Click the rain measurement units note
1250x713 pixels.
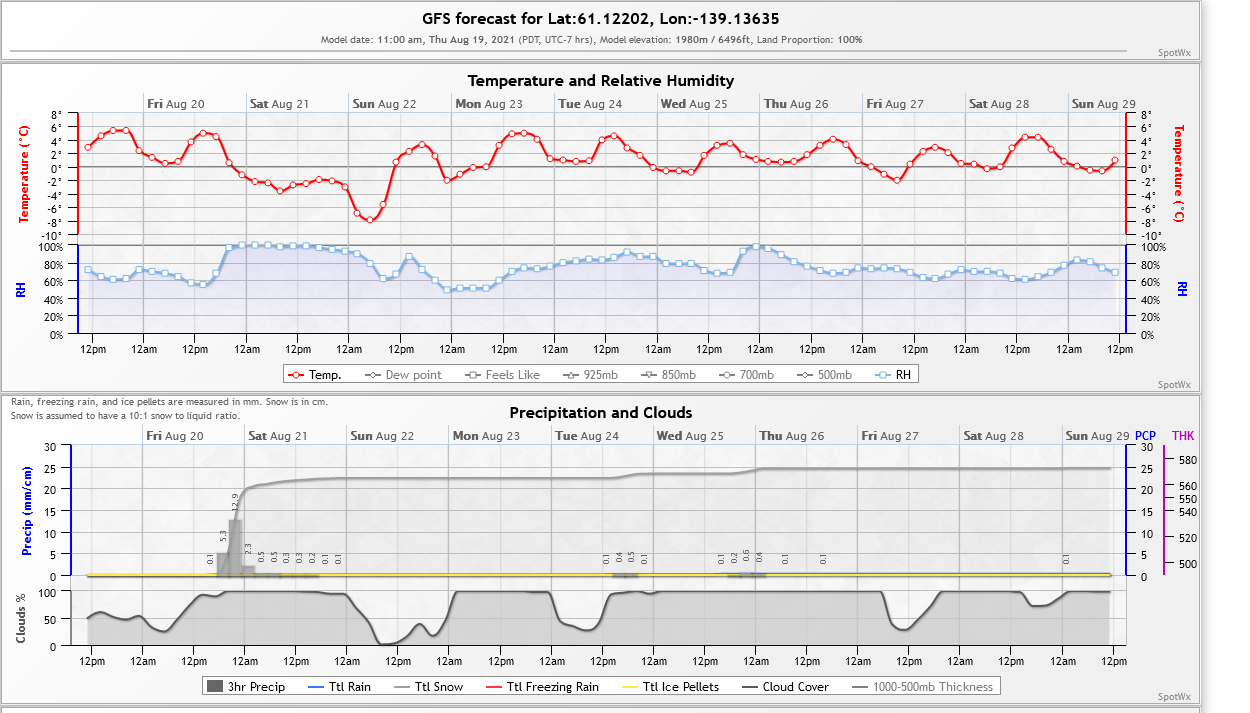[x=169, y=402]
